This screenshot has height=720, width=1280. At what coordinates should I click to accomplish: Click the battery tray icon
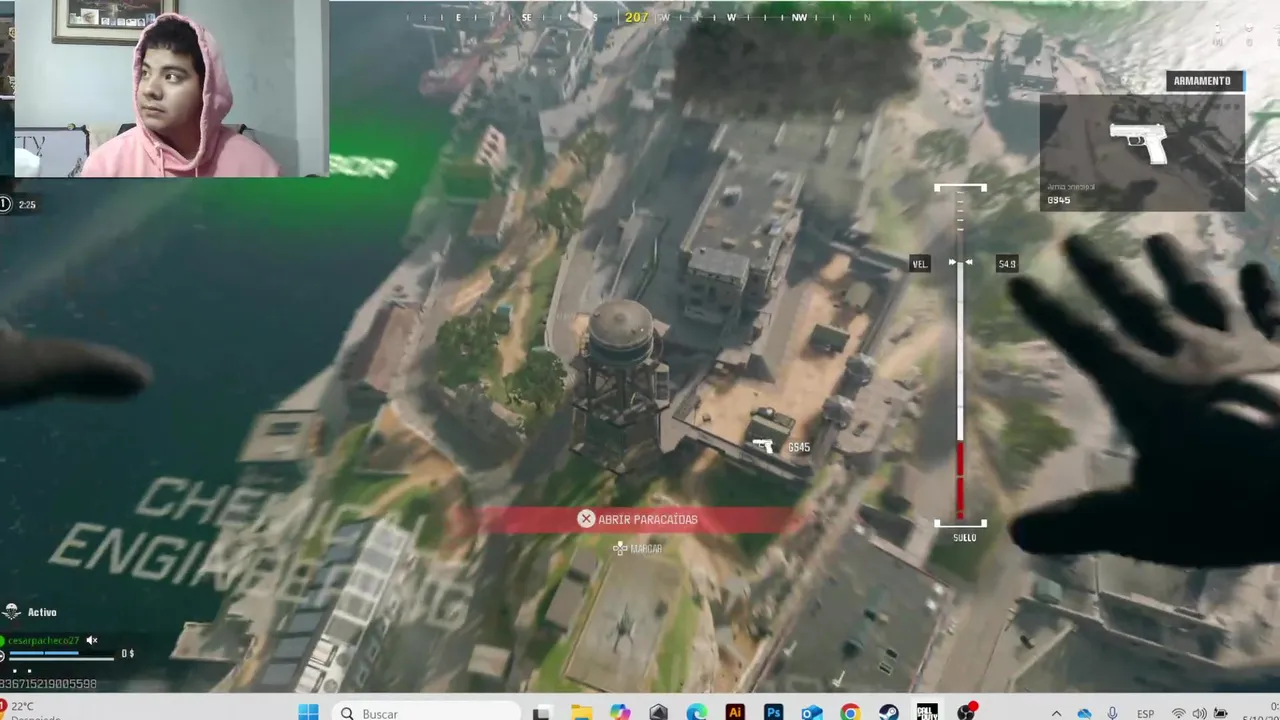[x=1220, y=713]
